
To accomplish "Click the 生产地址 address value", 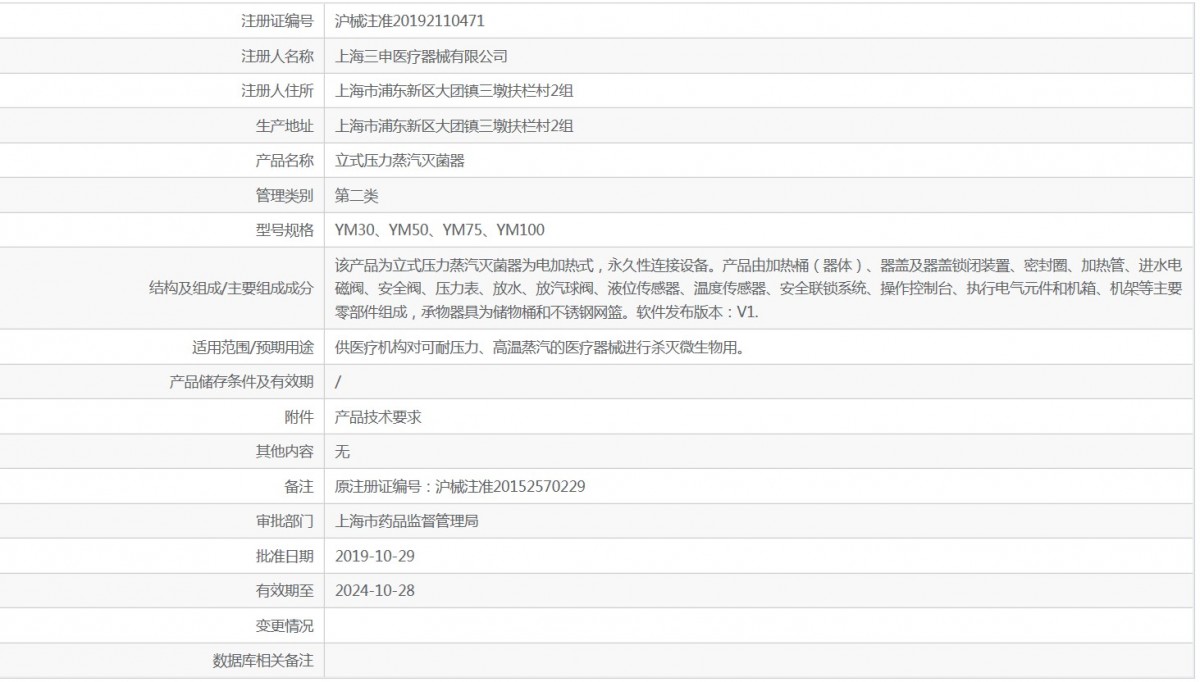I will 454,126.
